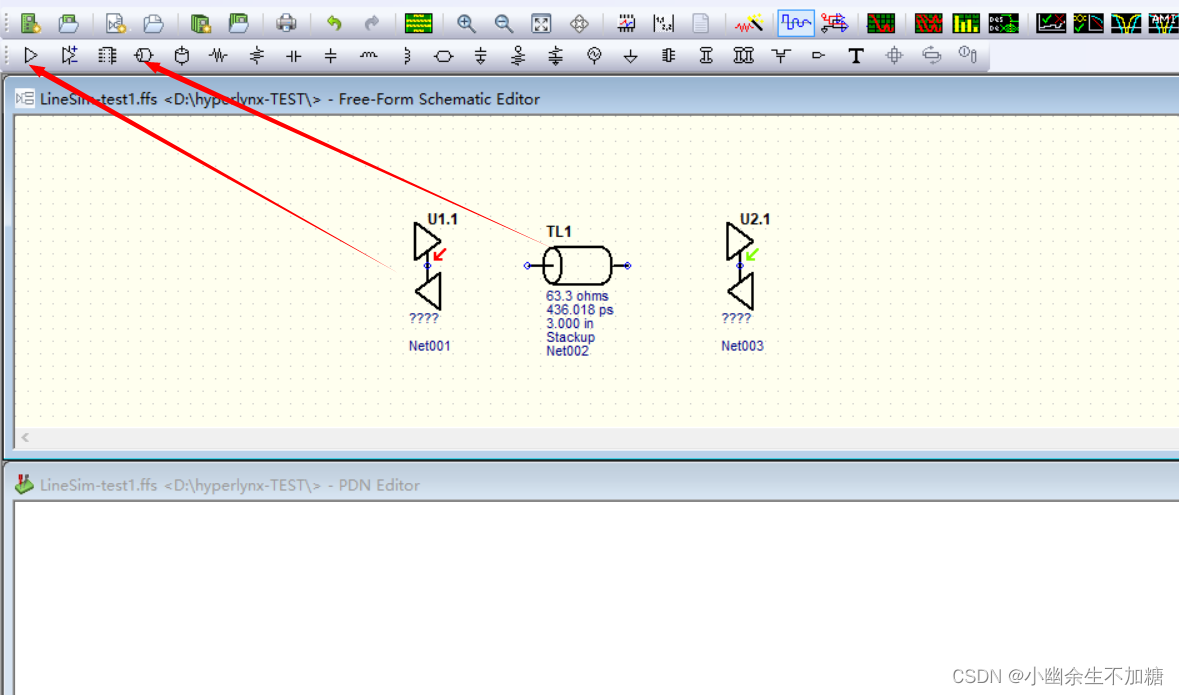
Task: Click the pan view icon
Action: pyautogui.click(x=579, y=24)
